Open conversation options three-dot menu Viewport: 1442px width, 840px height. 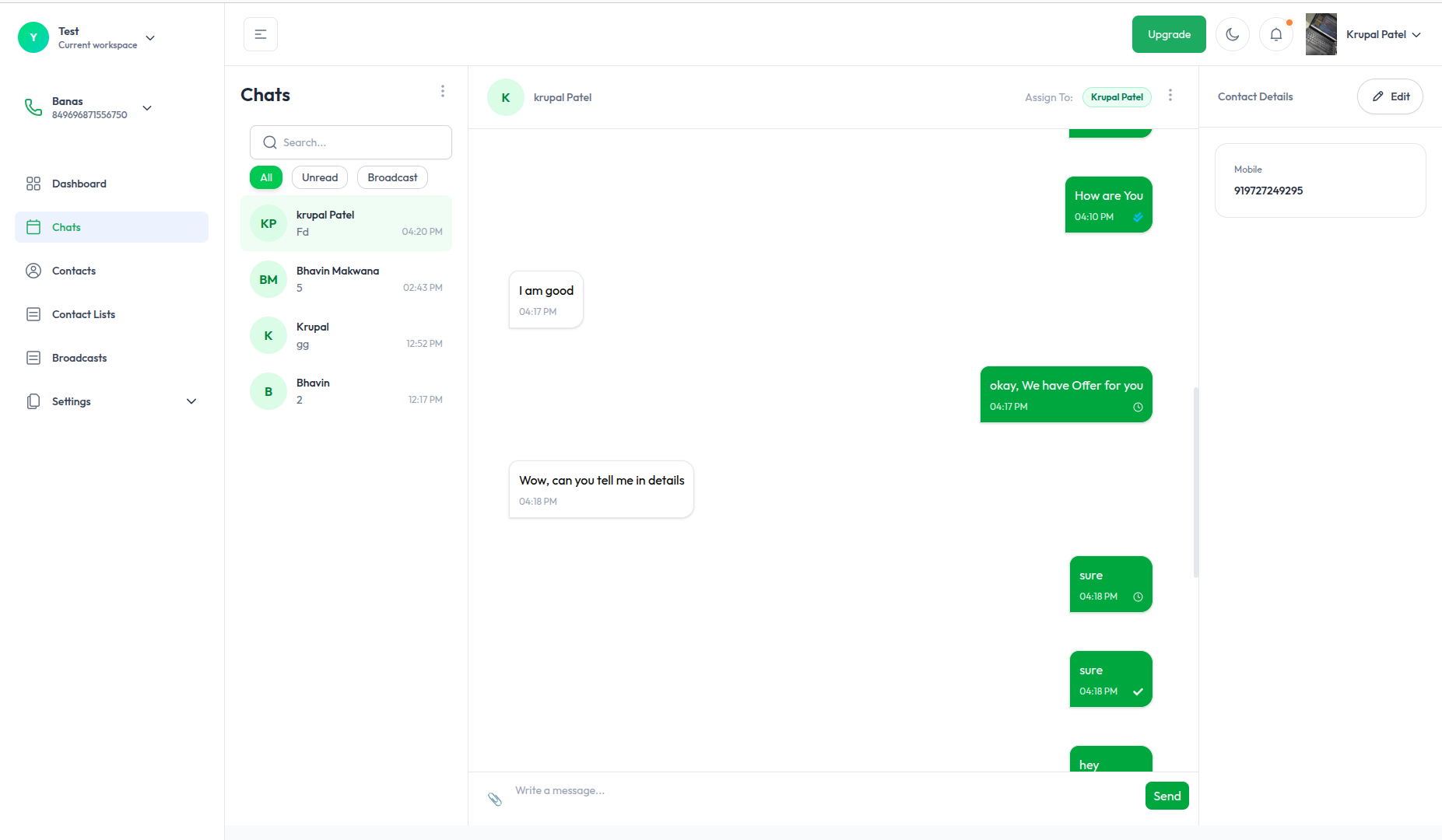click(x=1170, y=96)
